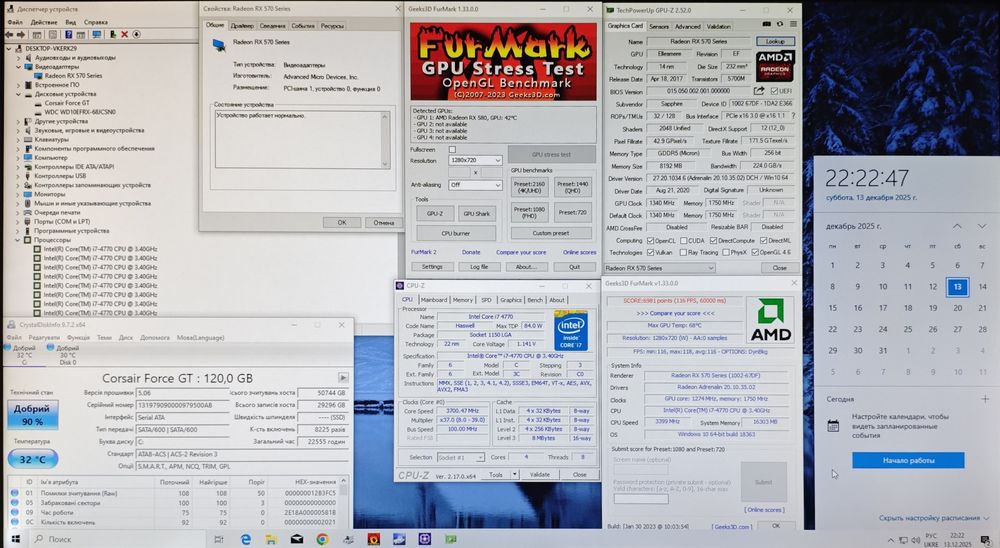Toggle PhysX checkbox in GPU-Z
Viewport: 1000px width, 548px height.
click(x=726, y=252)
